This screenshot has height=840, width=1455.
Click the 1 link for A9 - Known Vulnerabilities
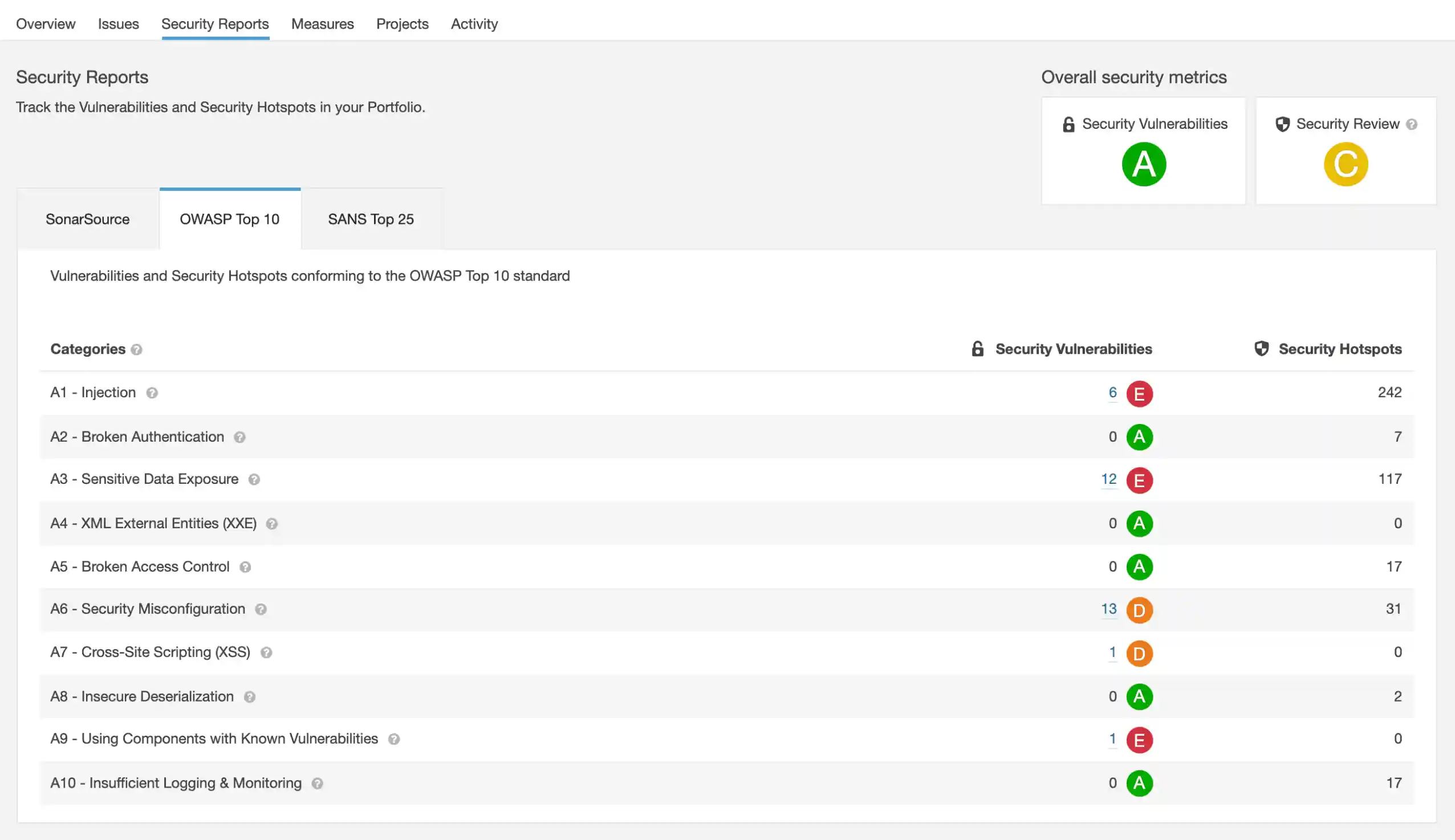[1112, 739]
